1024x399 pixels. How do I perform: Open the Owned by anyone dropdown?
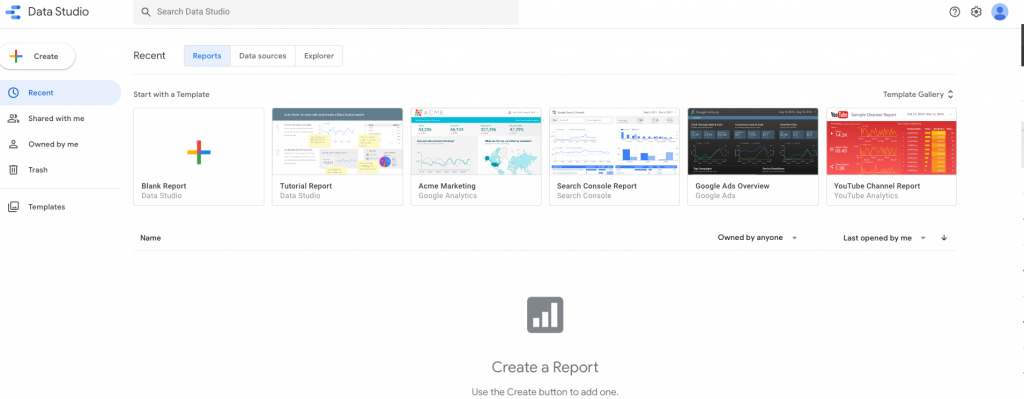click(x=758, y=238)
